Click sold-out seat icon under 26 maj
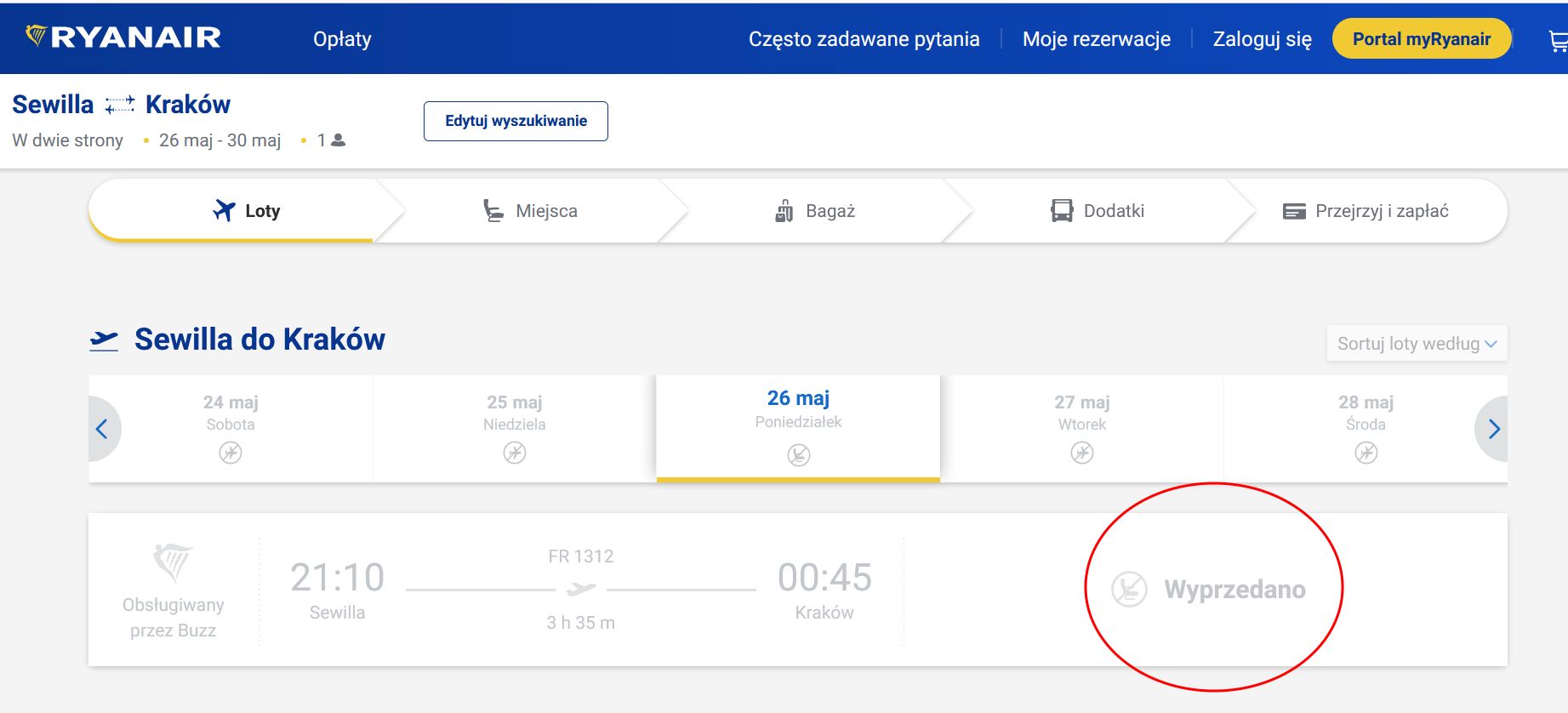The width and height of the screenshot is (1568, 713). [x=799, y=455]
